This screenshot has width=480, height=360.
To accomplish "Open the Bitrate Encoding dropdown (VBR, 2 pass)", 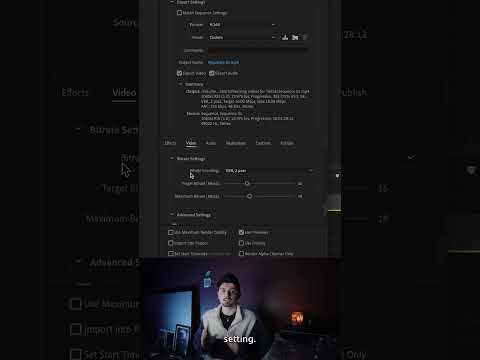I will click(x=269, y=171).
